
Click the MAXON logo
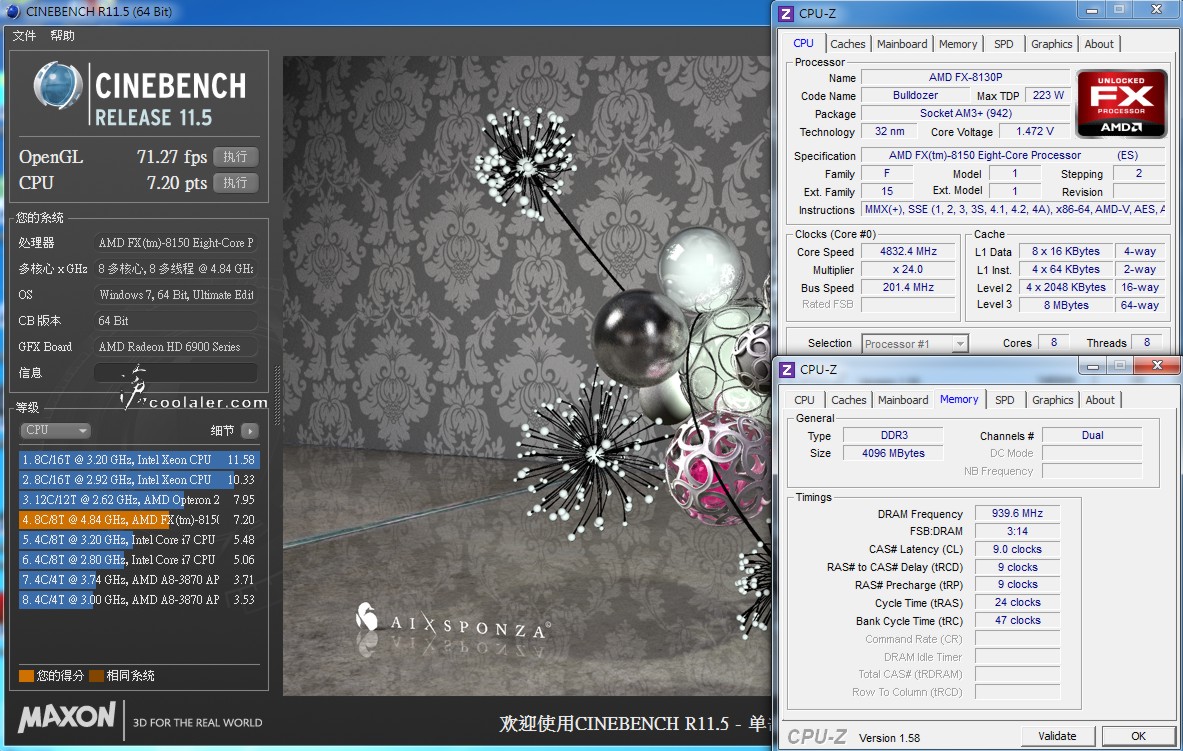click(67, 717)
